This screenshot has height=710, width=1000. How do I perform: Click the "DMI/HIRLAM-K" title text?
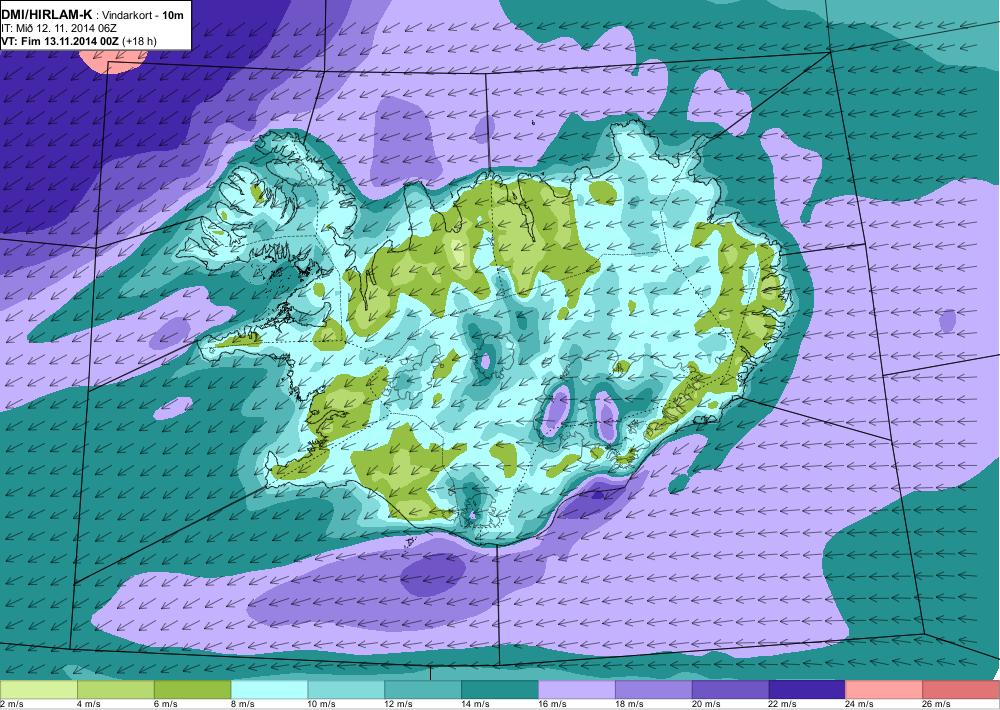[47, 15]
